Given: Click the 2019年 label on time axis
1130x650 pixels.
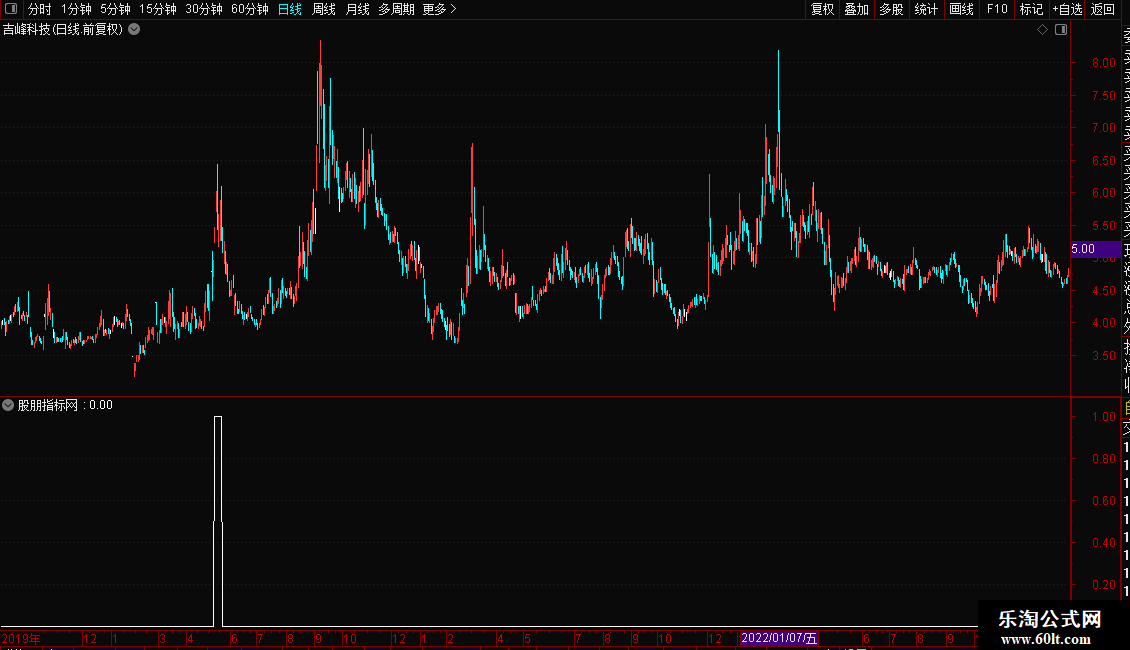Looking at the screenshot, I should pyautogui.click(x=21, y=638).
